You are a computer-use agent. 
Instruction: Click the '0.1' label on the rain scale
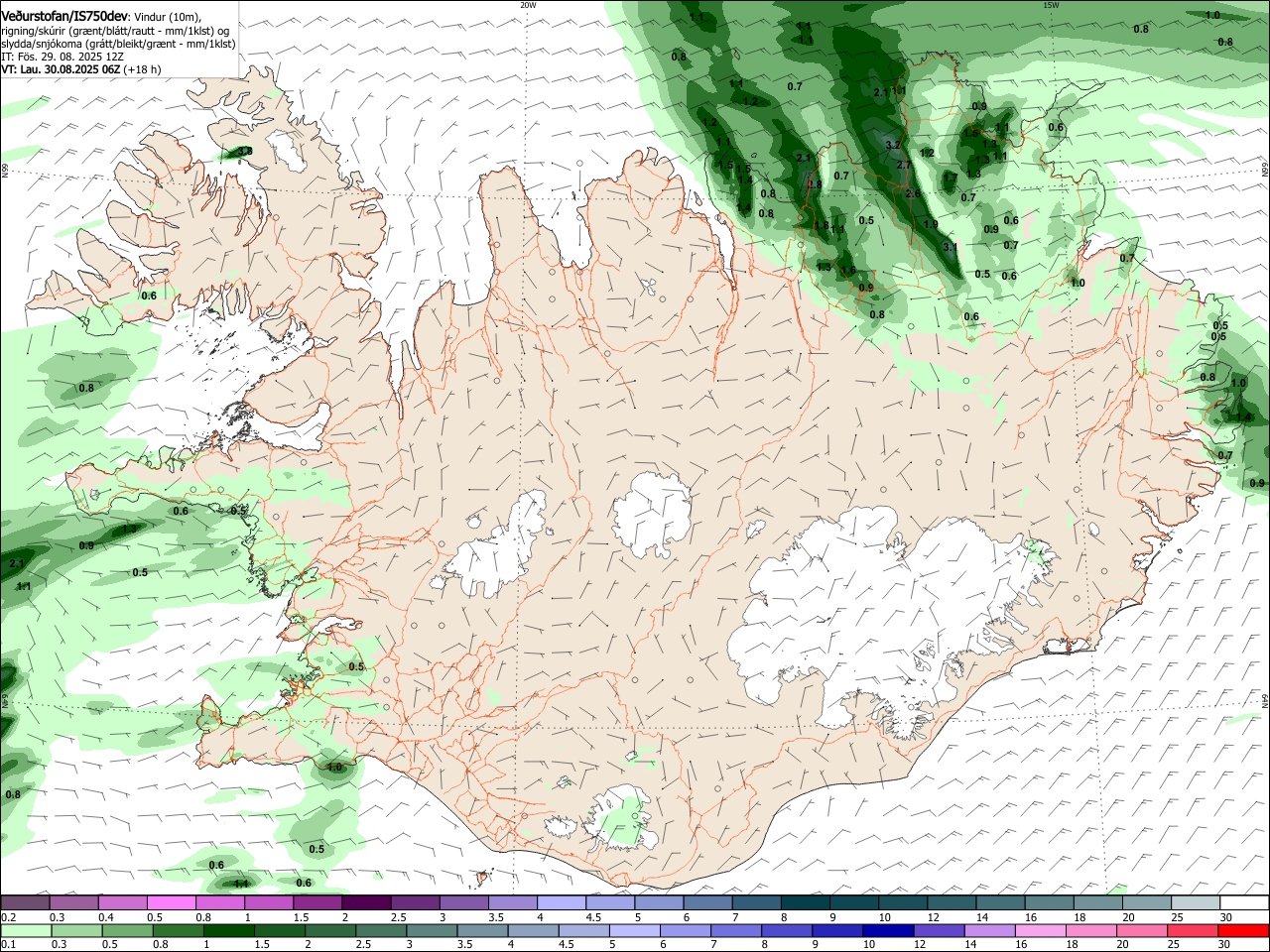point(9,944)
